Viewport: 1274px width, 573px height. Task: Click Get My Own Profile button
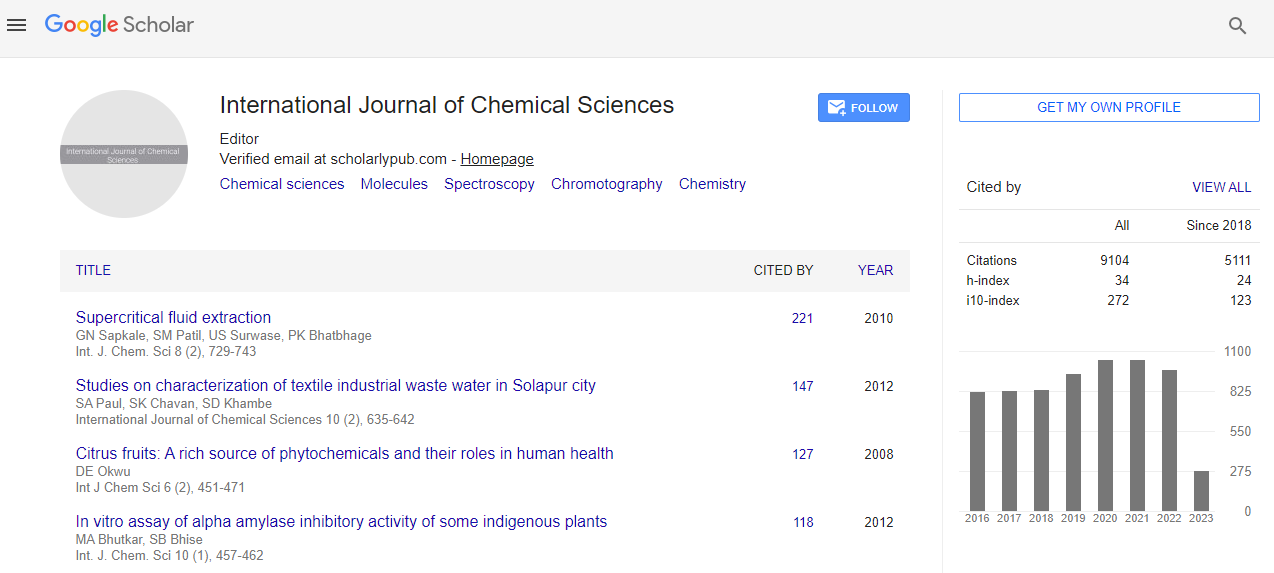click(1109, 107)
